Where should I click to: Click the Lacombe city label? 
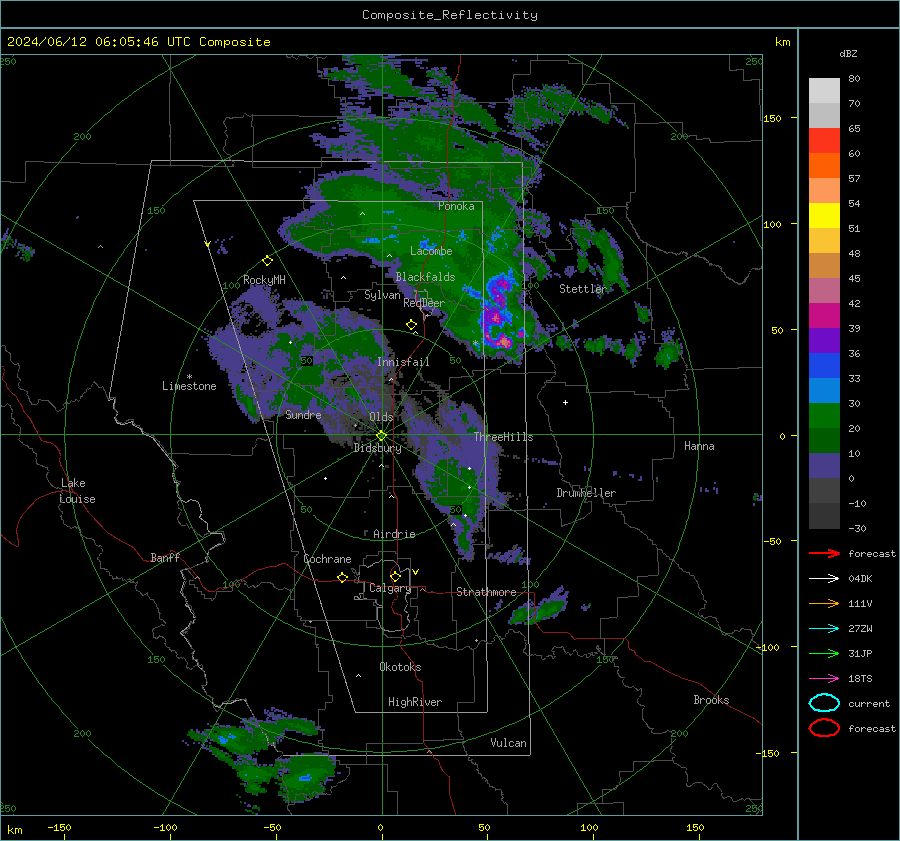pyautogui.click(x=431, y=251)
